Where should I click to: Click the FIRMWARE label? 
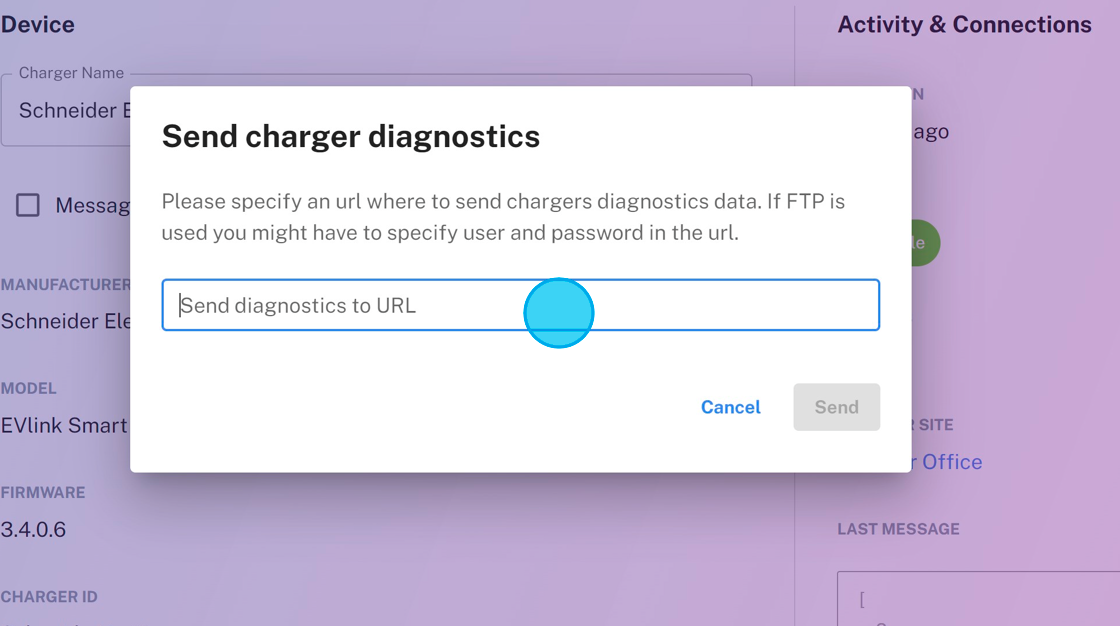pos(43,493)
